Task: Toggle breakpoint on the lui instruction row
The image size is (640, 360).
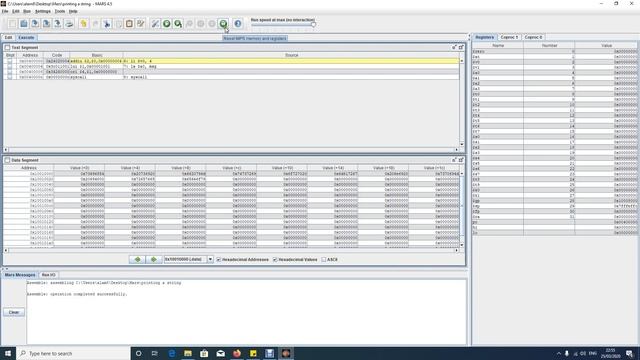Action: coord(10,66)
